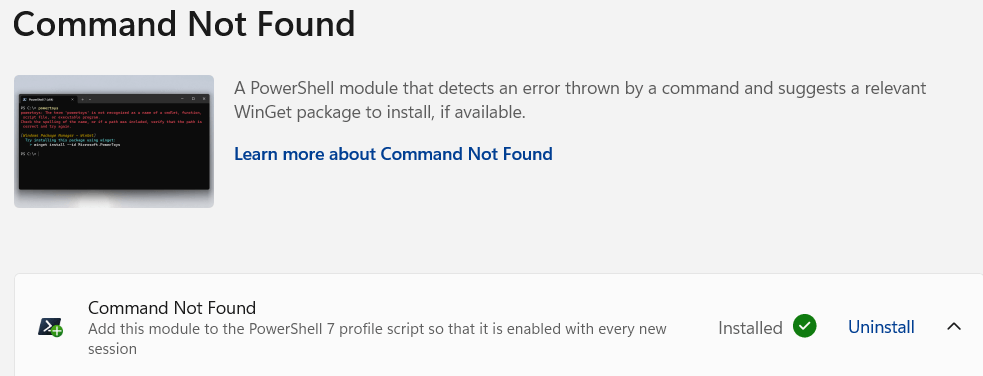Click the Command Not Found page heading

click(184, 24)
